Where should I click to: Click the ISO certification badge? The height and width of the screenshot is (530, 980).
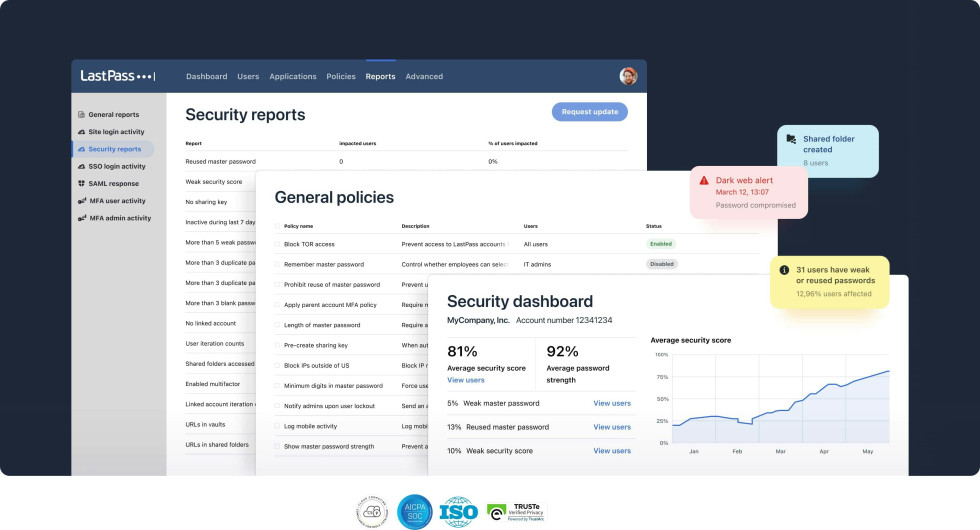[x=458, y=511]
